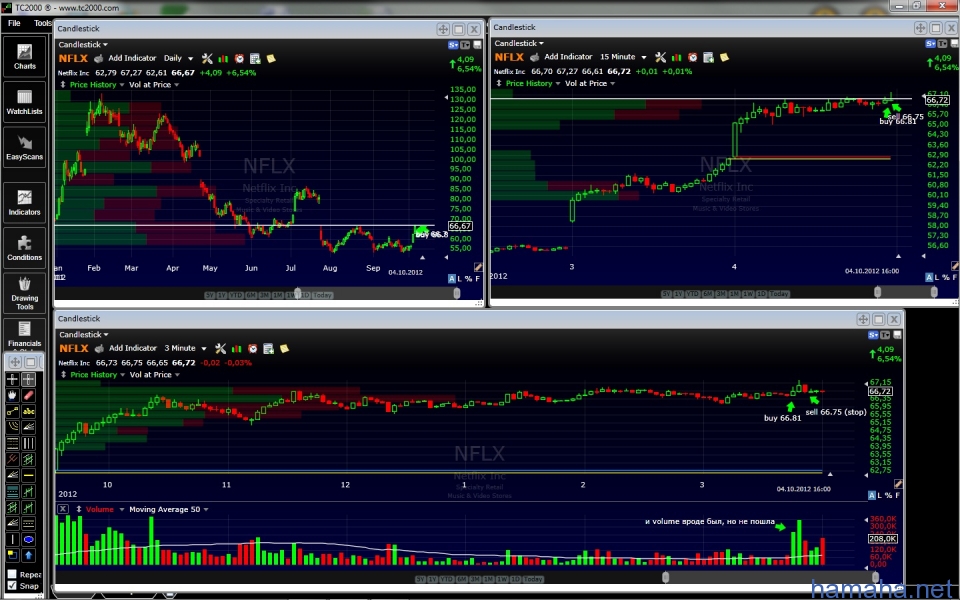The image size is (960, 600).
Task: Open chart settings wrench in Daily chart
Action: coord(207,59)
